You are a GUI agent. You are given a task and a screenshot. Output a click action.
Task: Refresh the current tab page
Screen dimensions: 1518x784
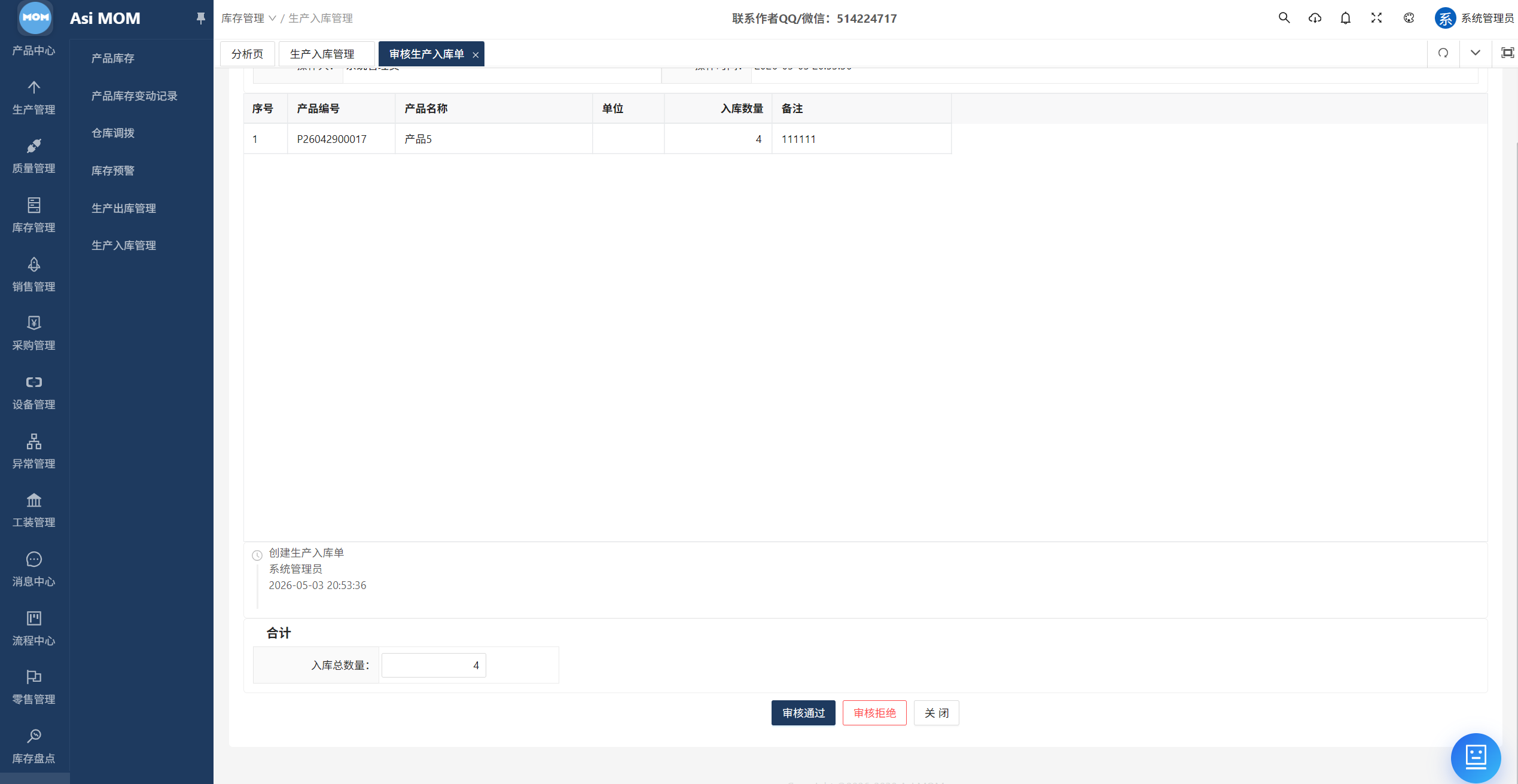(x=1443, y=53)
